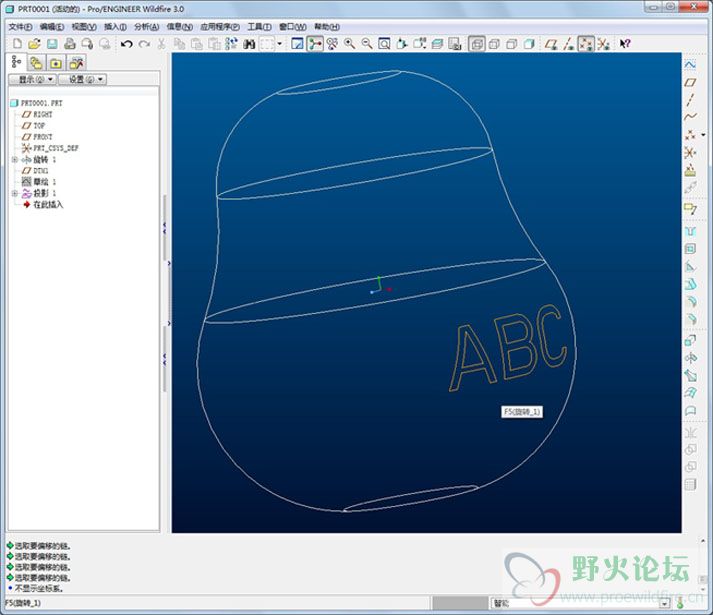Open the 分析 menu
This screenshot has width=713, height=615.
[x=146, y=27]
